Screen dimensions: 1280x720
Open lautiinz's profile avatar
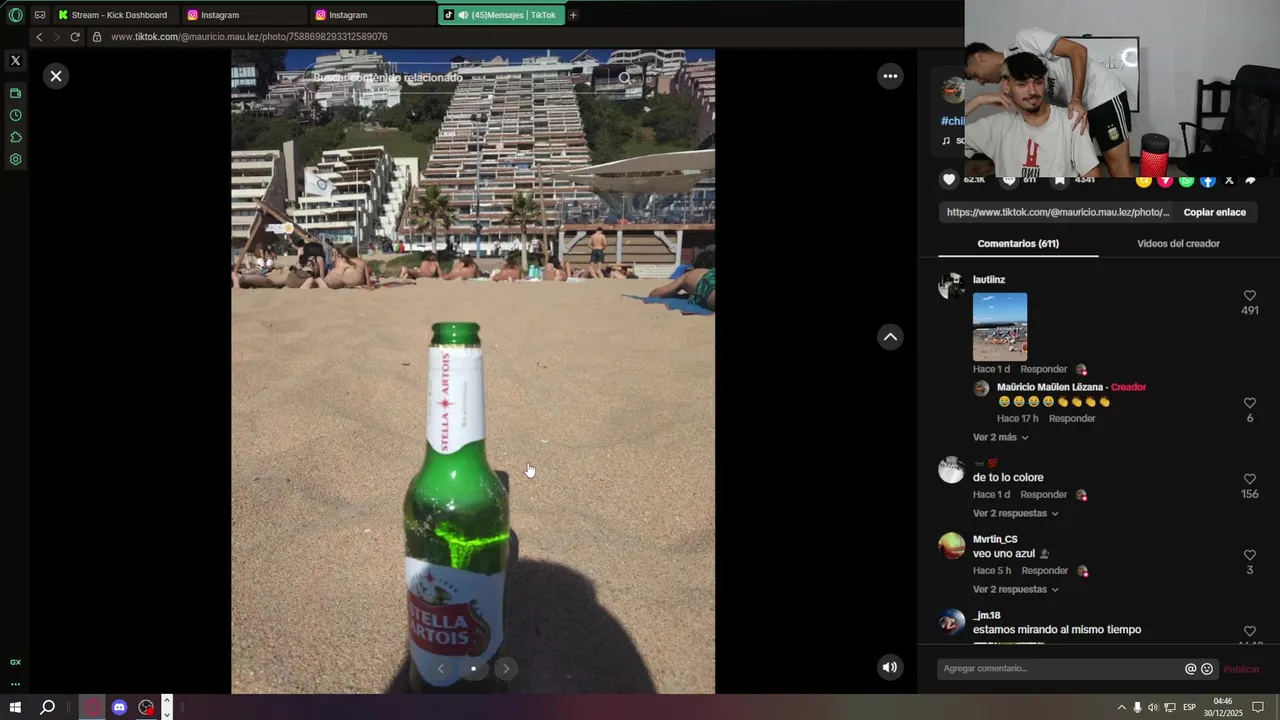tap(951, 285)
